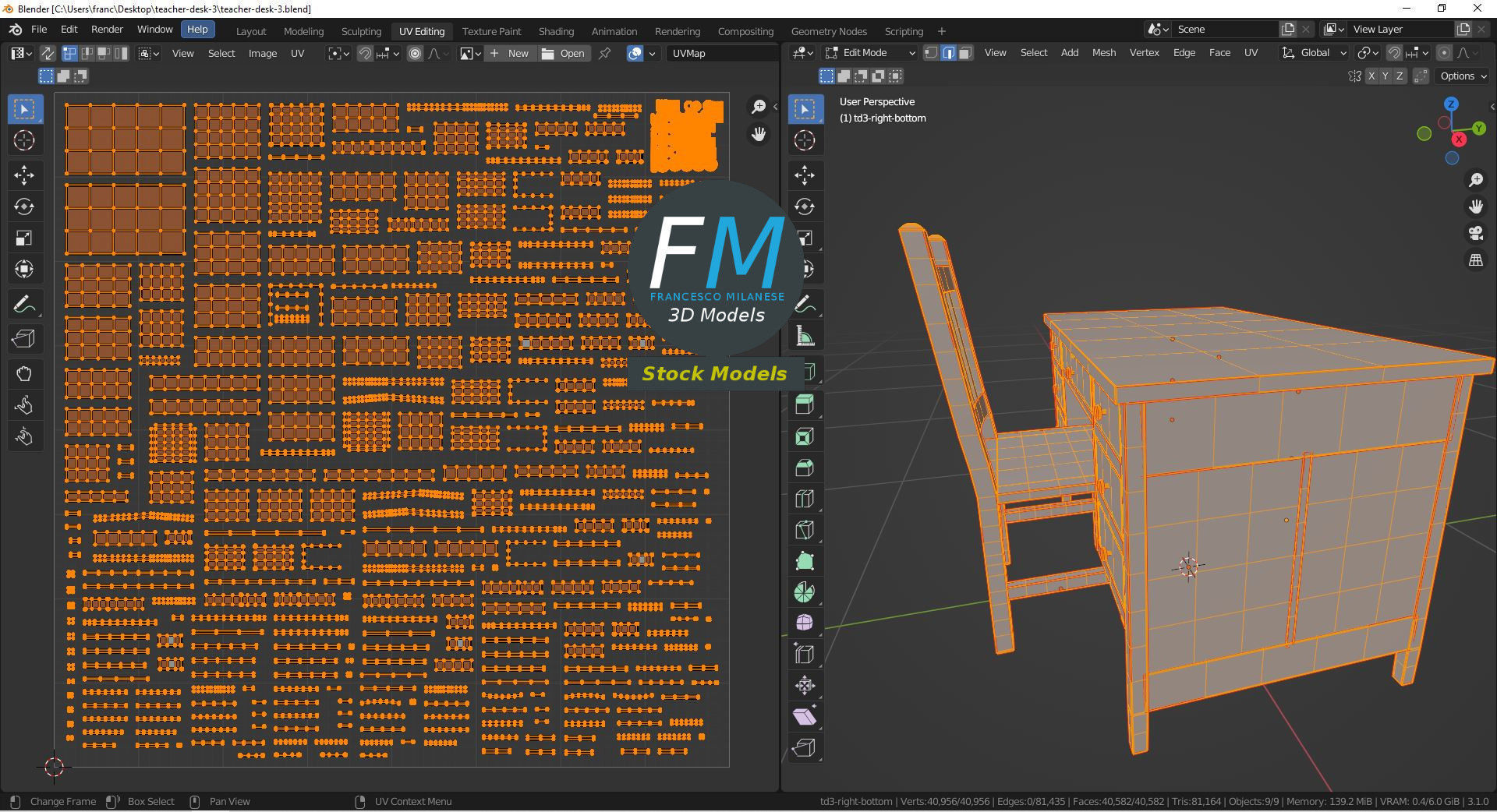
Task: Click the Blender logo menu icon
Action: pos(15,30)
